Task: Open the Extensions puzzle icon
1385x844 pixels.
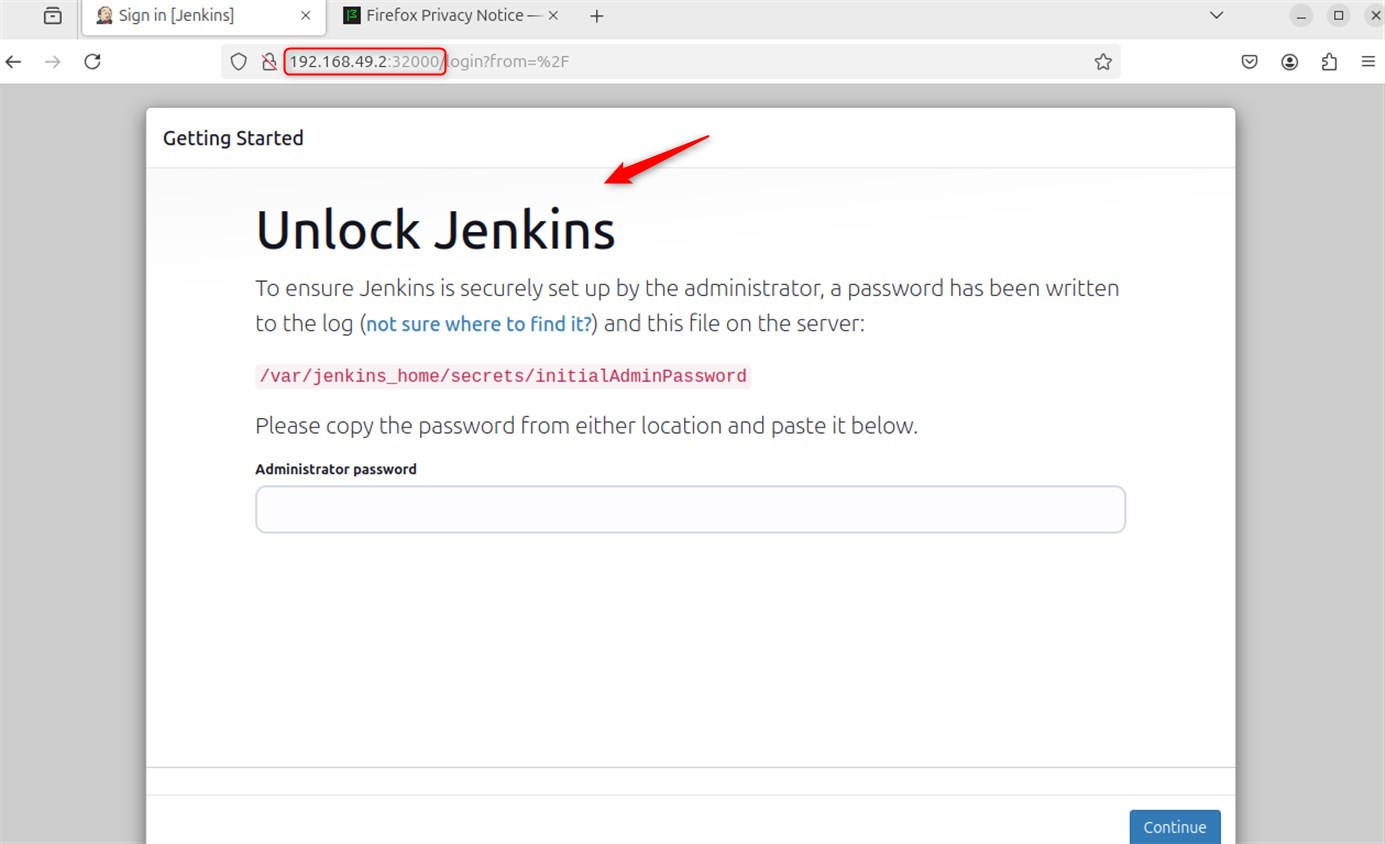Action: tap(1329, 62)
